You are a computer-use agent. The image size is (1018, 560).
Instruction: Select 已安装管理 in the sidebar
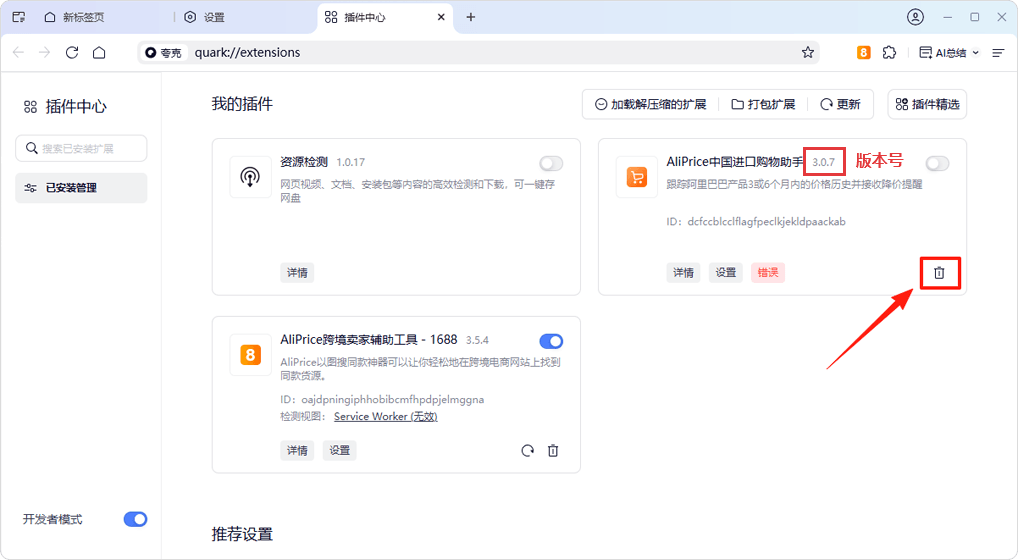point(81,188)
